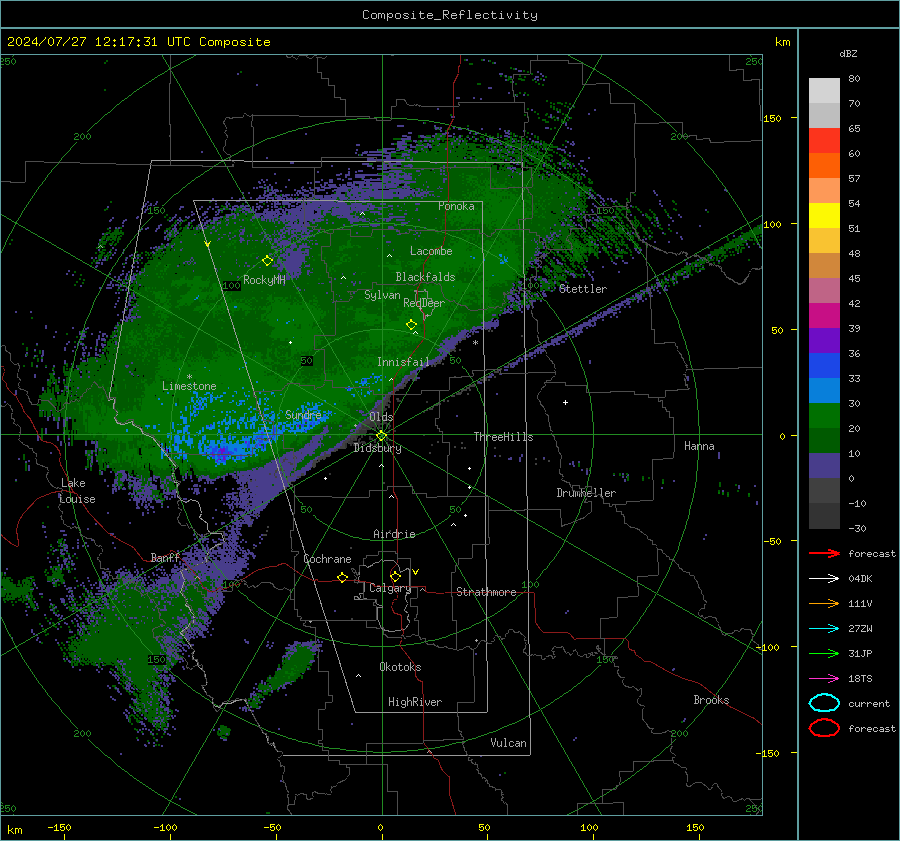Image resolution: width=900 pixels, height=841 pixels.
Task: Click the 'Composite_Reflectivity' title
Action: (450, 15)
